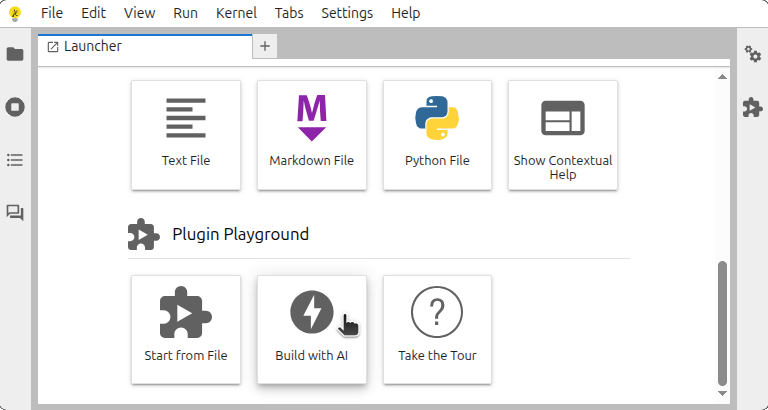768x410 pixels.
Task: Launch Build with AI card
Action: (312, 330)
